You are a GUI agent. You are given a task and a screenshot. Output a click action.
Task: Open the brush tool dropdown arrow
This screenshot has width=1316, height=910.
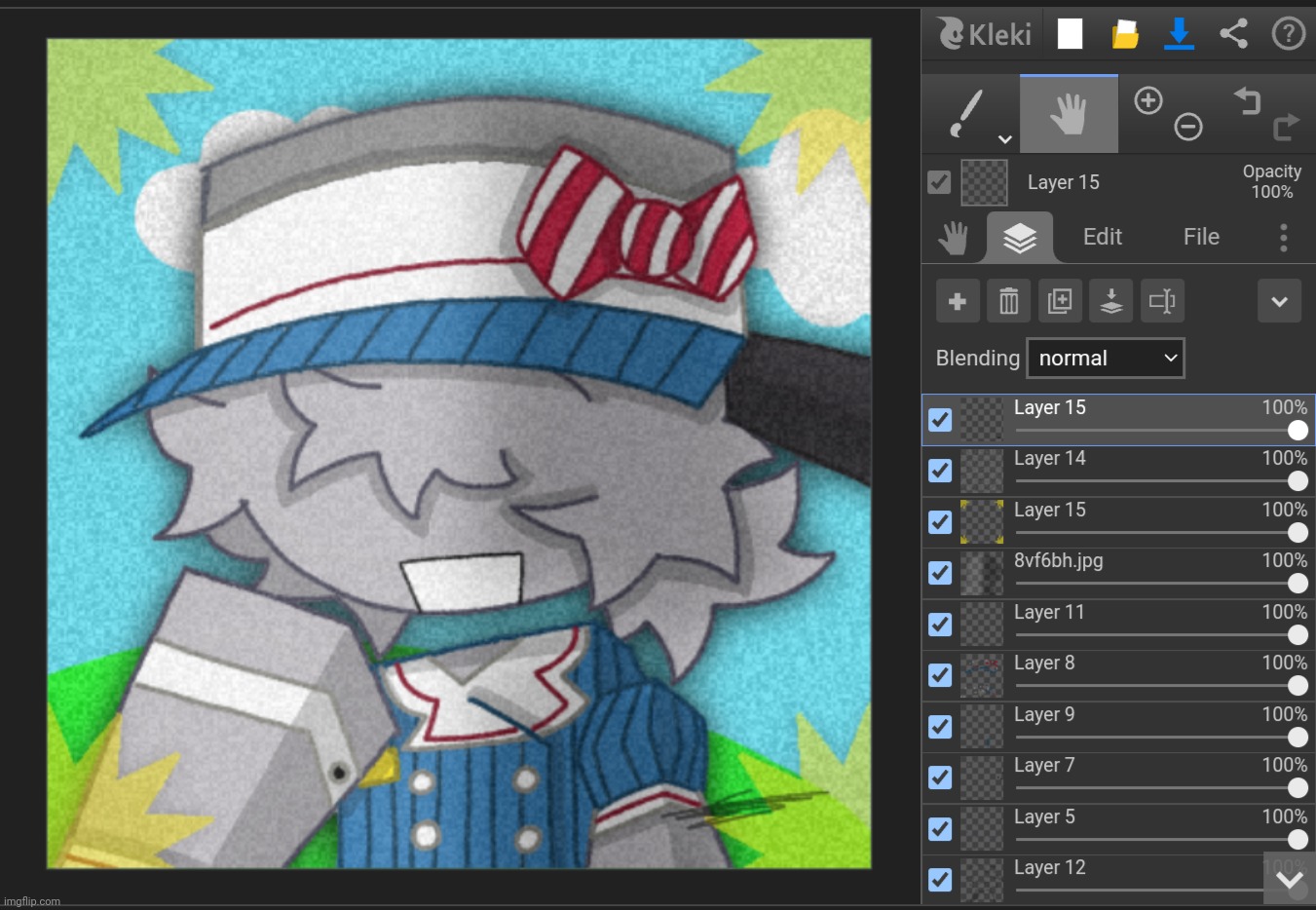click(1004, 139)
